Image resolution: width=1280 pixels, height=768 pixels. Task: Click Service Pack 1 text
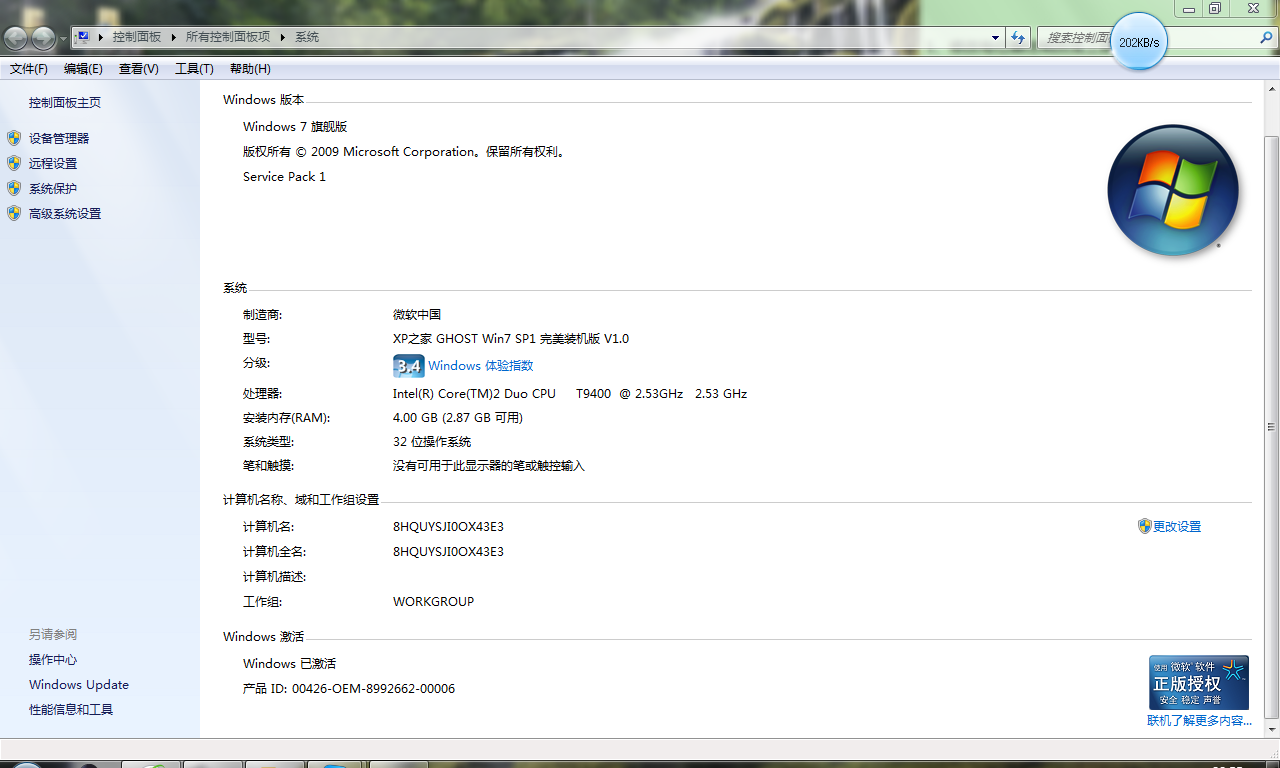(x=284, y=177)
